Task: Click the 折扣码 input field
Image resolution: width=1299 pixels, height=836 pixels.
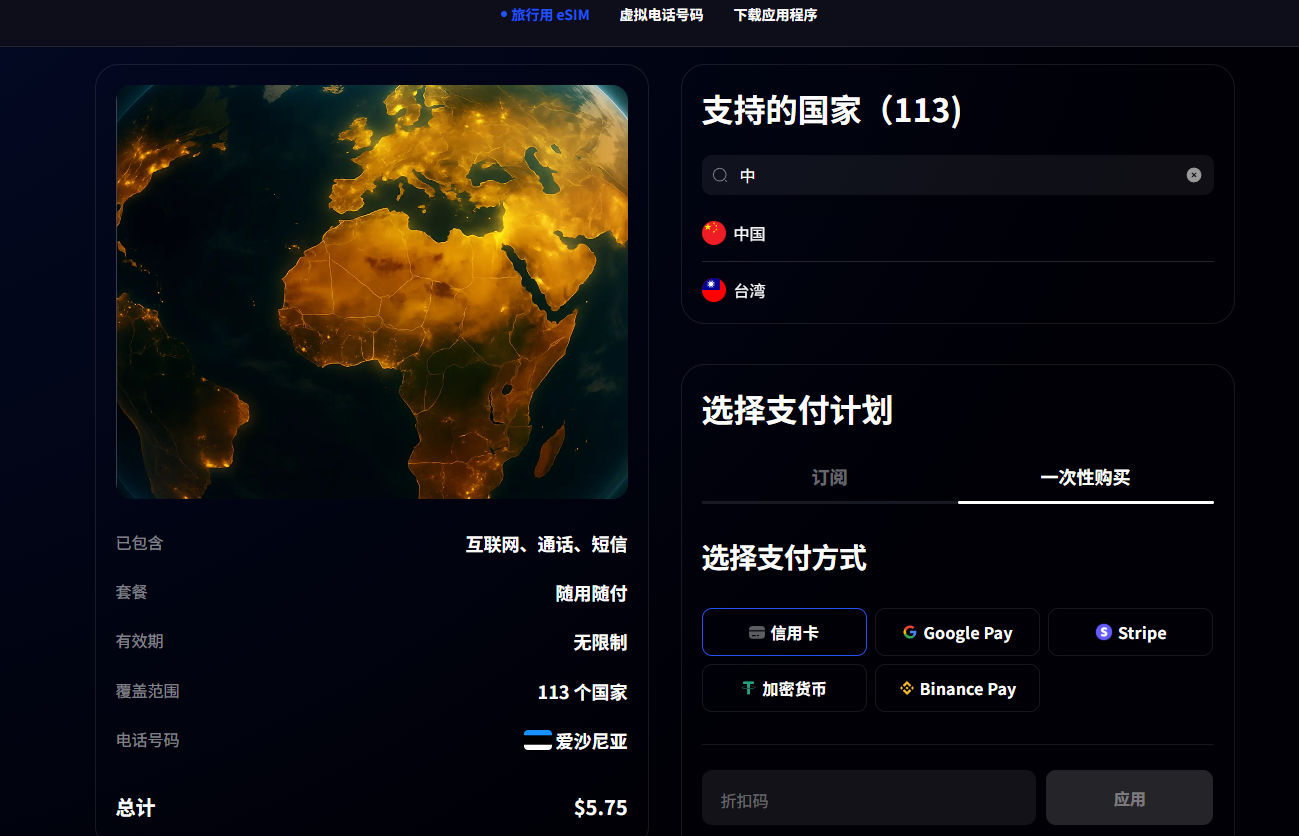Action: [868, 798]
